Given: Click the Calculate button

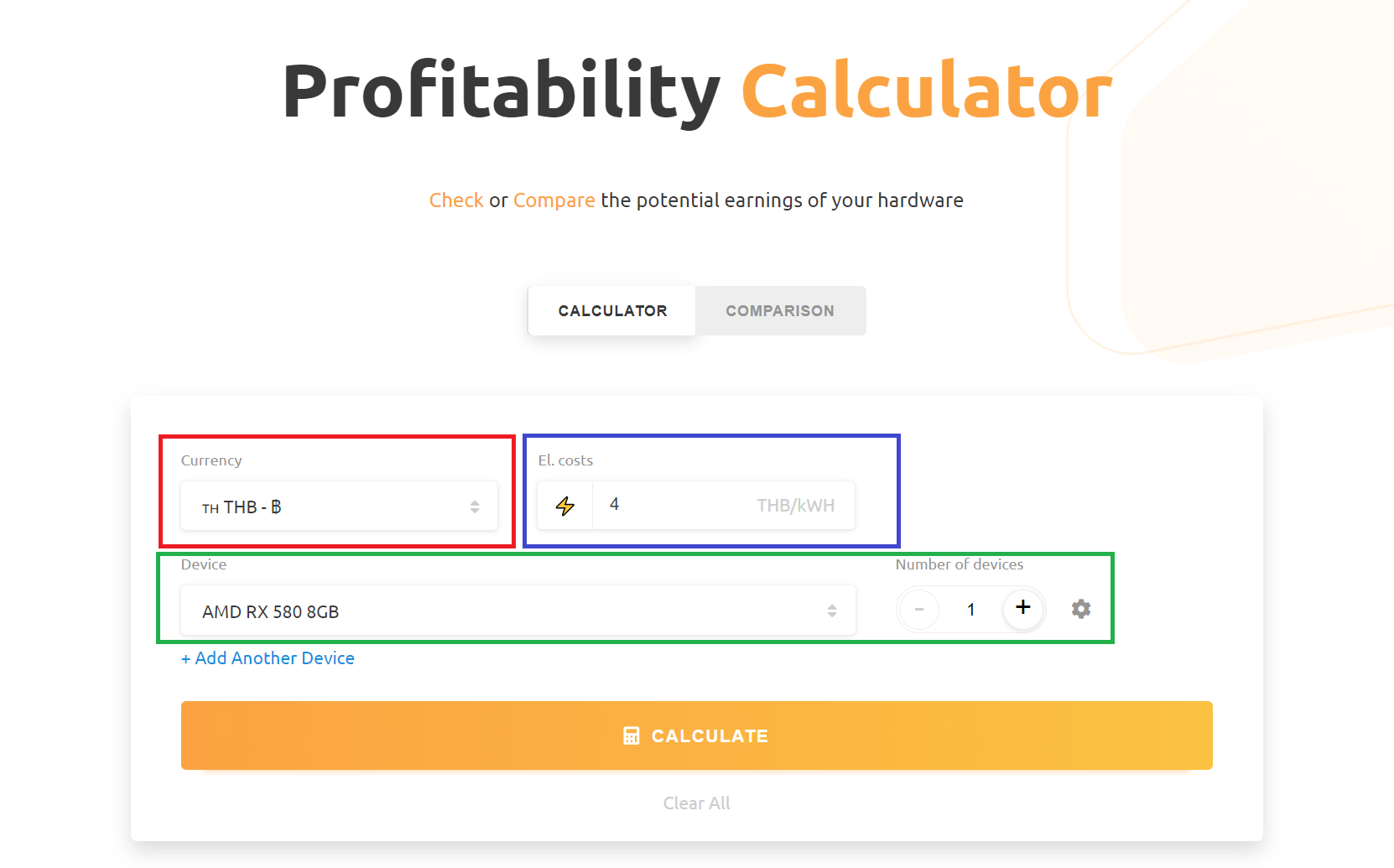Looking at the screenshot, I should (697, 735).
